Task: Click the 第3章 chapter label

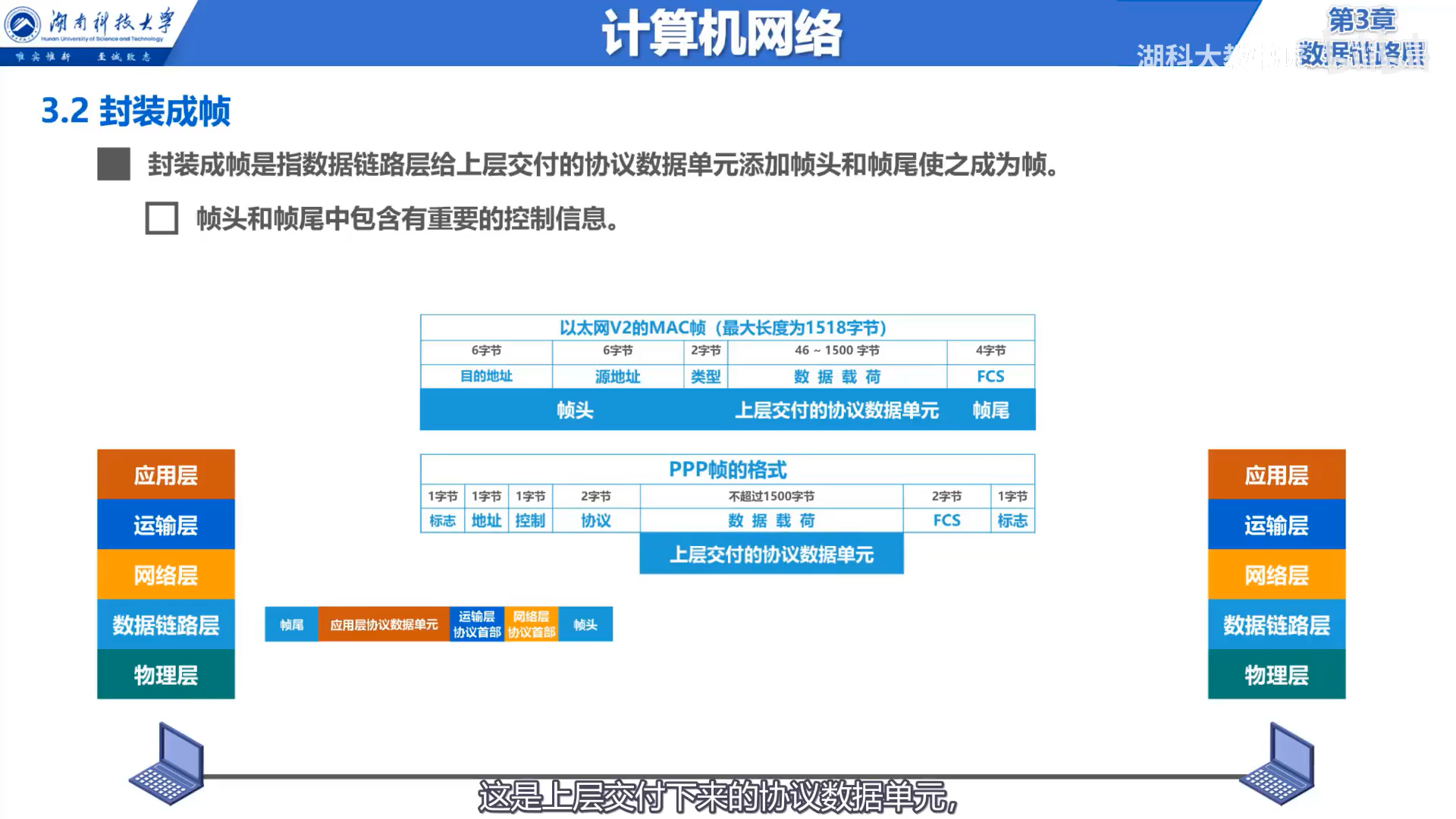Action: [x=1362, y=20]
